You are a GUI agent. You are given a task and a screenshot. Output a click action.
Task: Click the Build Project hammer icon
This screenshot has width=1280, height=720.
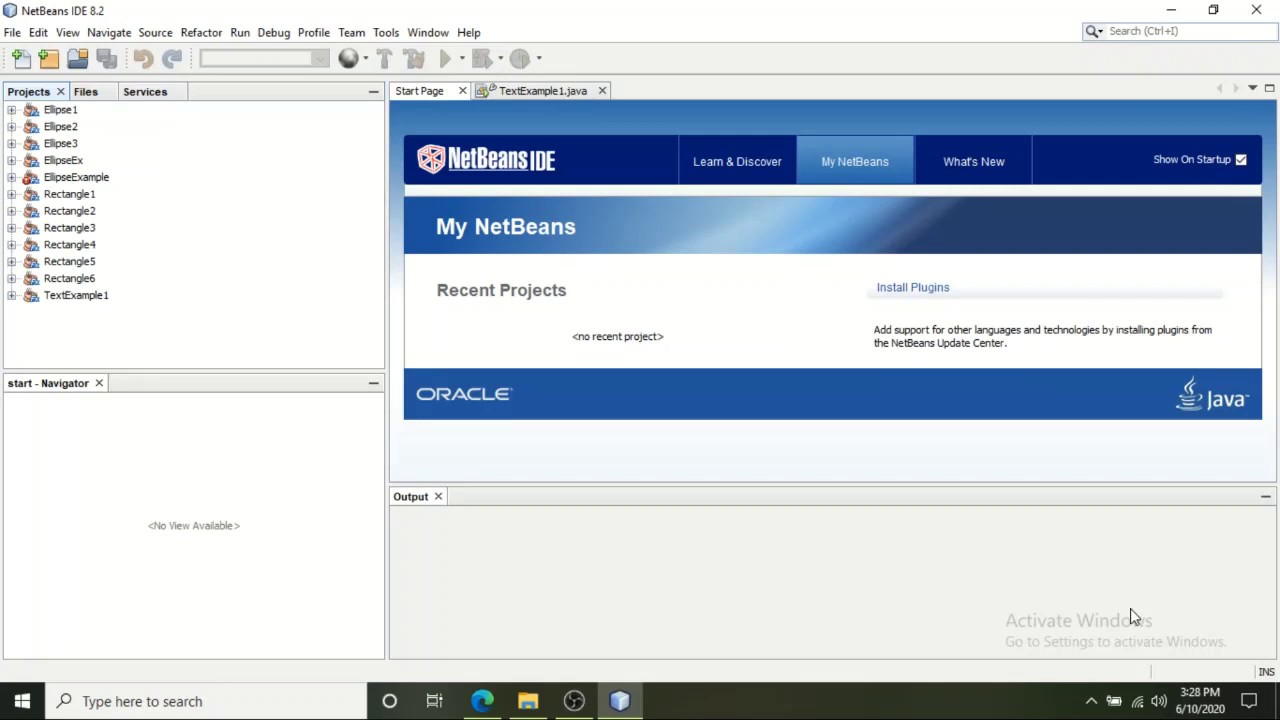(384, 59)
